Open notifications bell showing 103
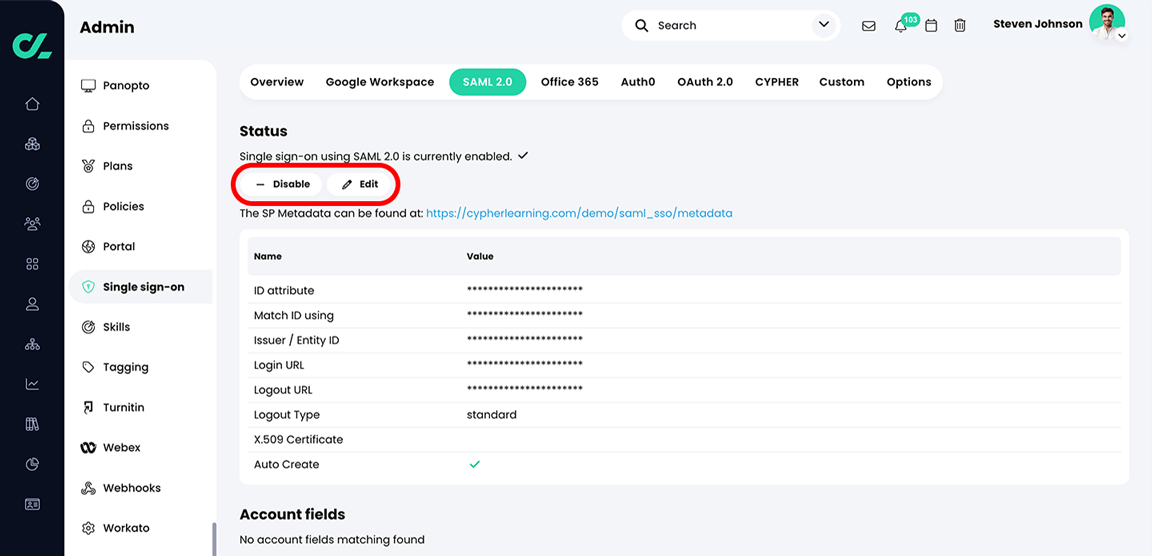Viewport: 1152px width, 556px height. (x=901, y=26)
